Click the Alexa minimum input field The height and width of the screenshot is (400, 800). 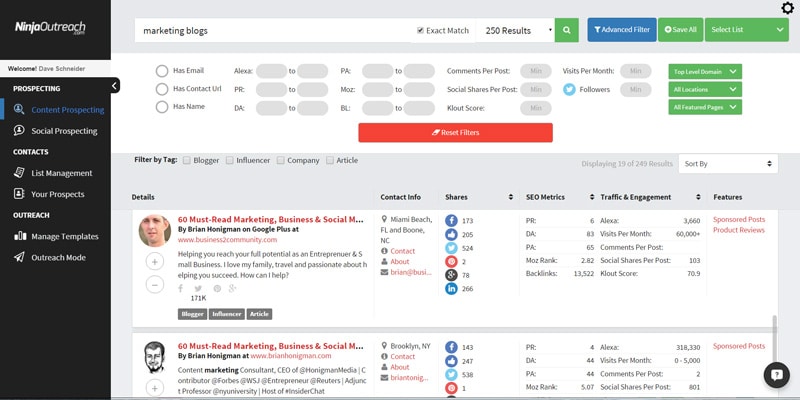[271, 71]
